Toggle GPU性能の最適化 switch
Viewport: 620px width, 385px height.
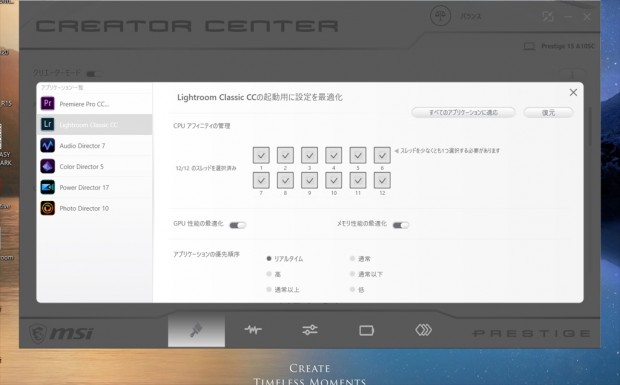click(238, 225)
